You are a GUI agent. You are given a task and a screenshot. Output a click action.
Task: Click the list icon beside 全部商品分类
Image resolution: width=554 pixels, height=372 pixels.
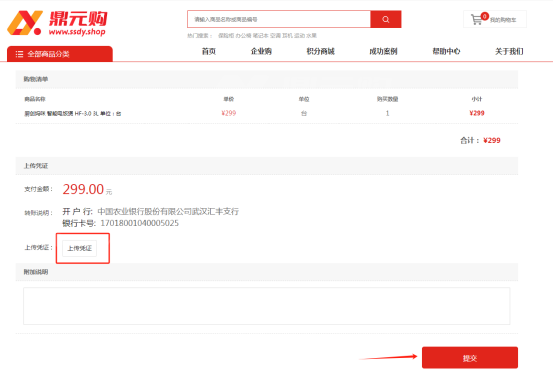tap(19, 54)
